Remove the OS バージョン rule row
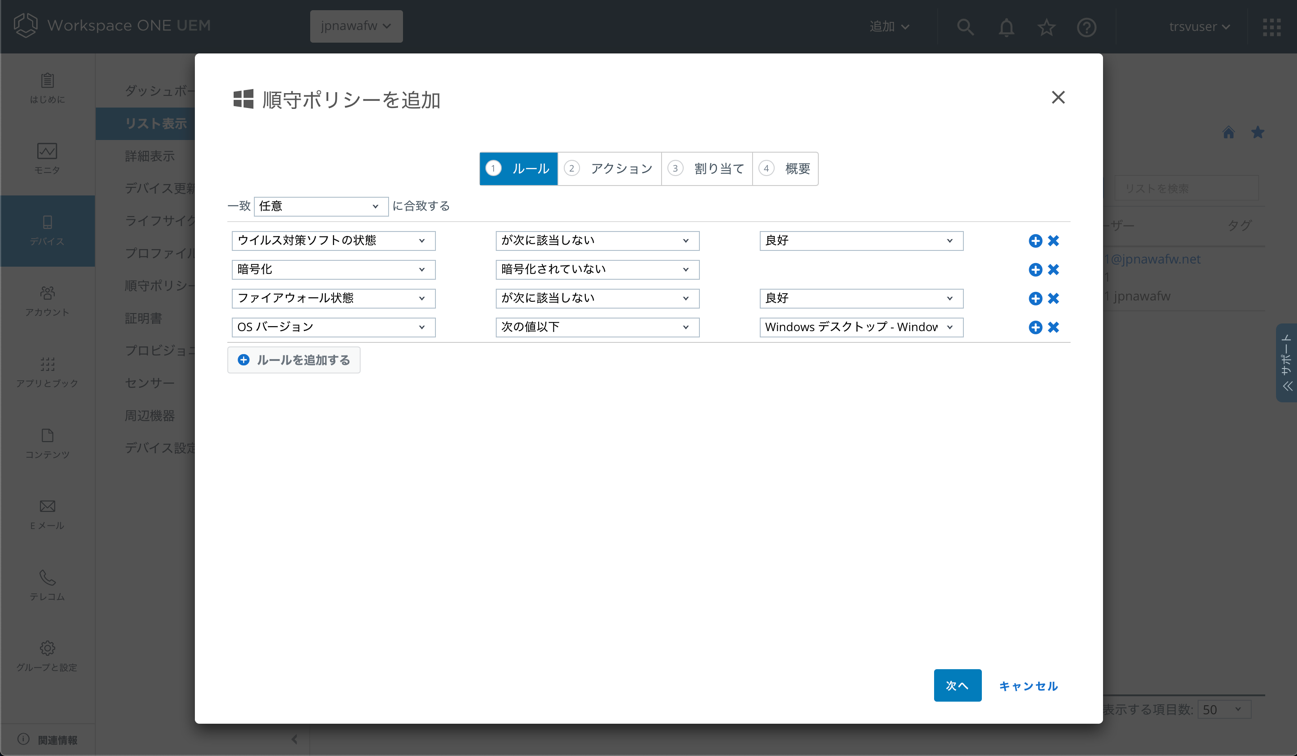The width and height of the screenshot is (1297, 756). (1053, 328)
